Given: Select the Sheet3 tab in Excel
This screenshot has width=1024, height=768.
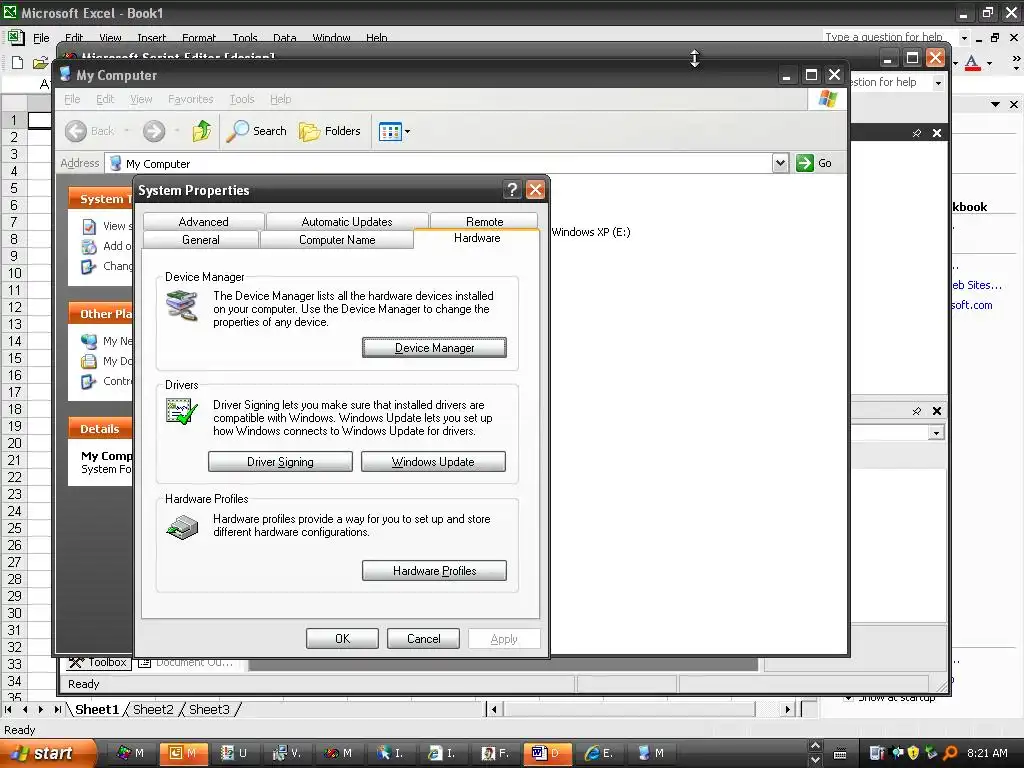Looking at the screenshot, I should click(x=209, y=709).
